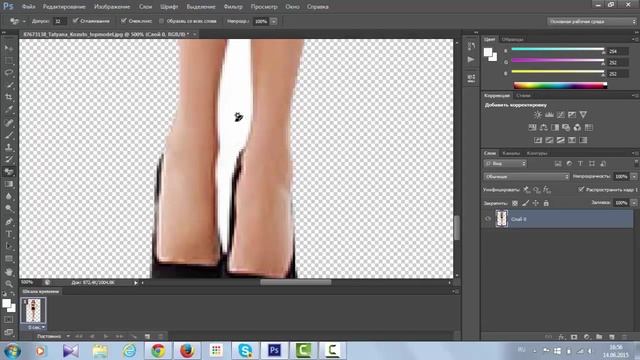Select the Eyedropper tool
The height and width of the screenshot is (360, 640).
[9, 109]
